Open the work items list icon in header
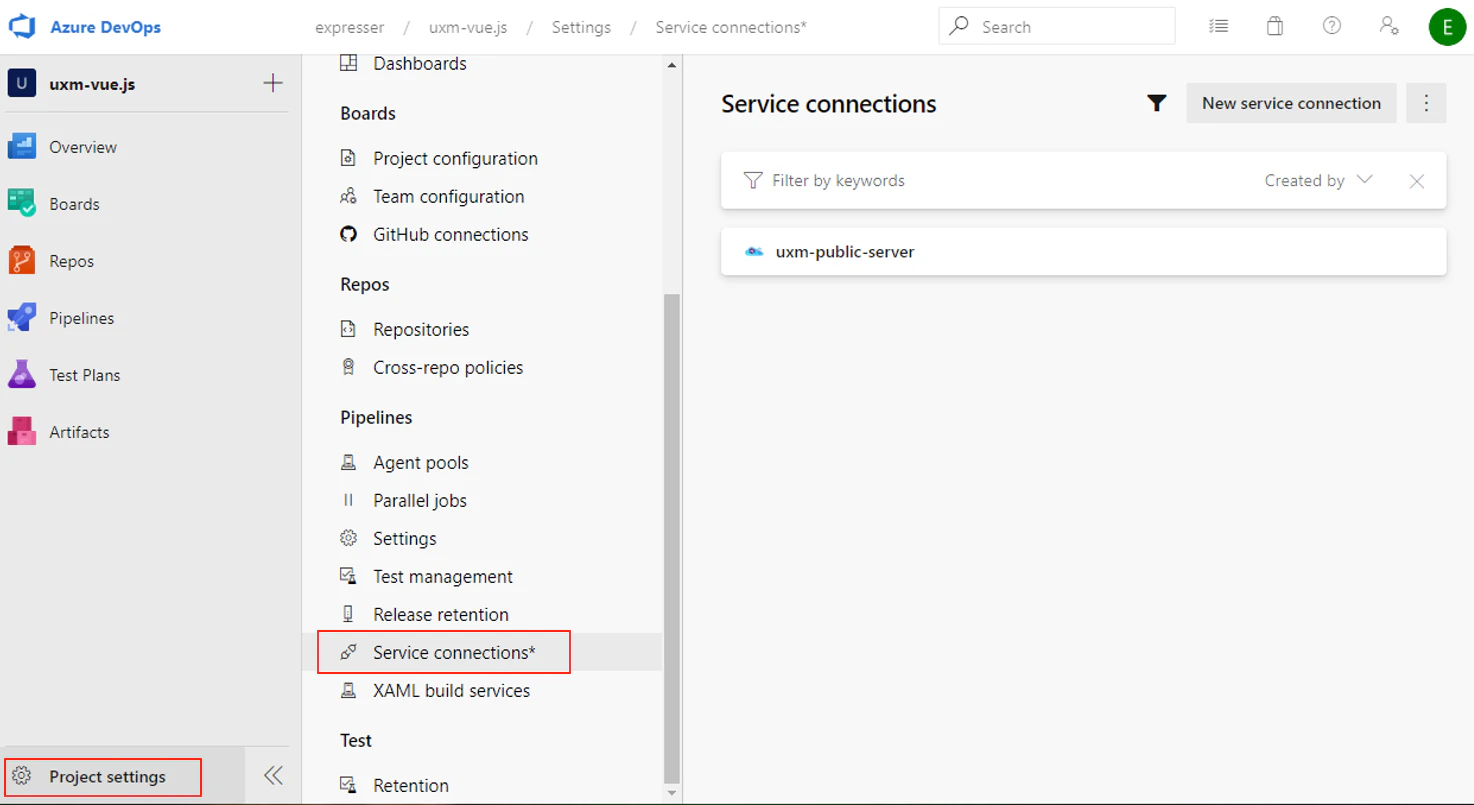Viewport: 1474px width, 805px height. 1218,26
